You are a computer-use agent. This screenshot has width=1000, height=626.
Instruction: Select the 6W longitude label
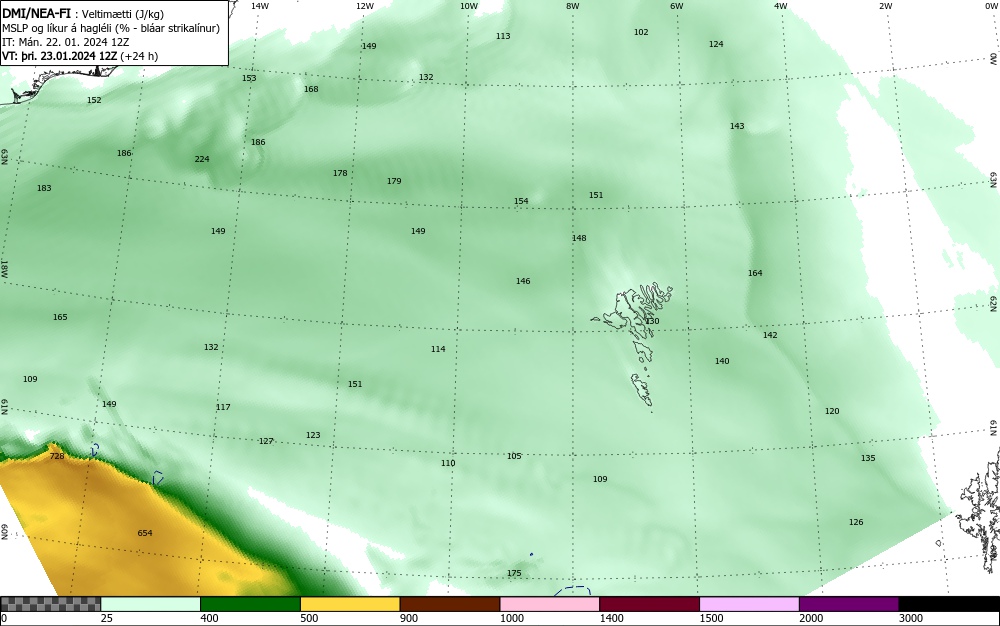coord(677,6)
